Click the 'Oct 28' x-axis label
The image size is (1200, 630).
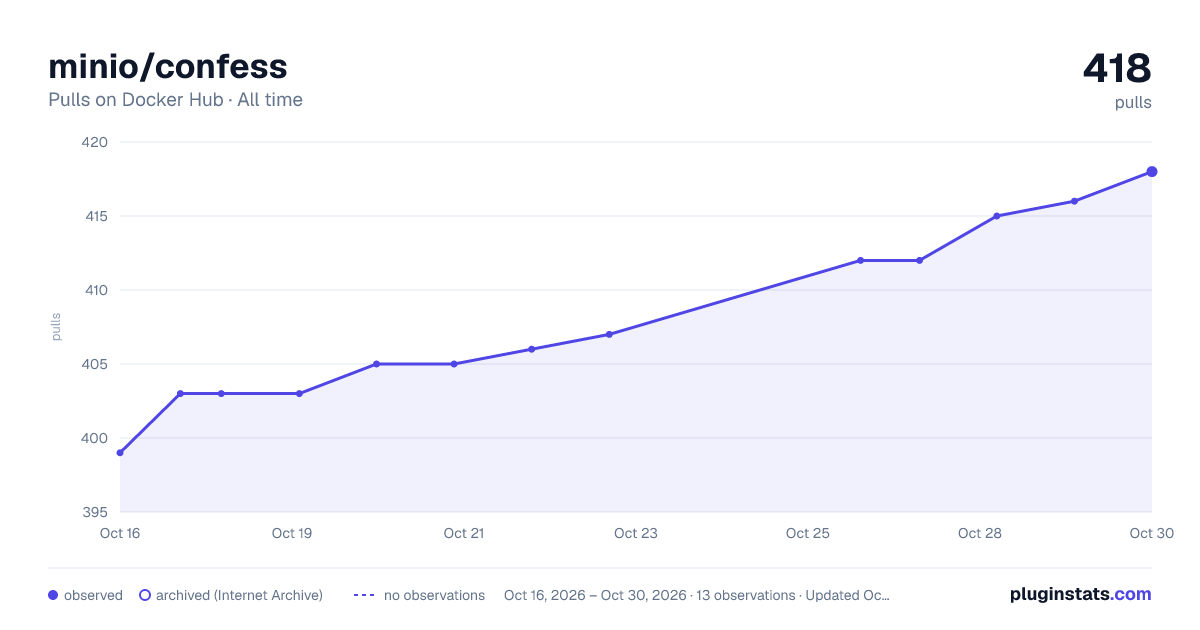(980, 533)
